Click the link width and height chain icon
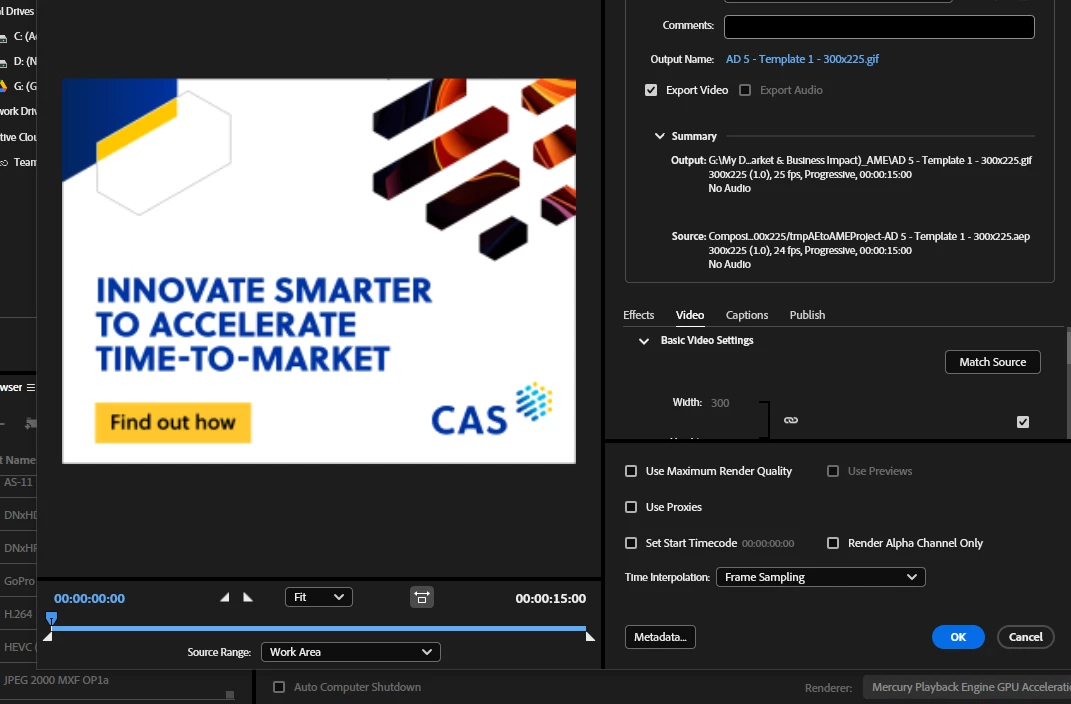Image resolution: width=1071 pixels, height=704 pixels. click(x=790, y=420)
